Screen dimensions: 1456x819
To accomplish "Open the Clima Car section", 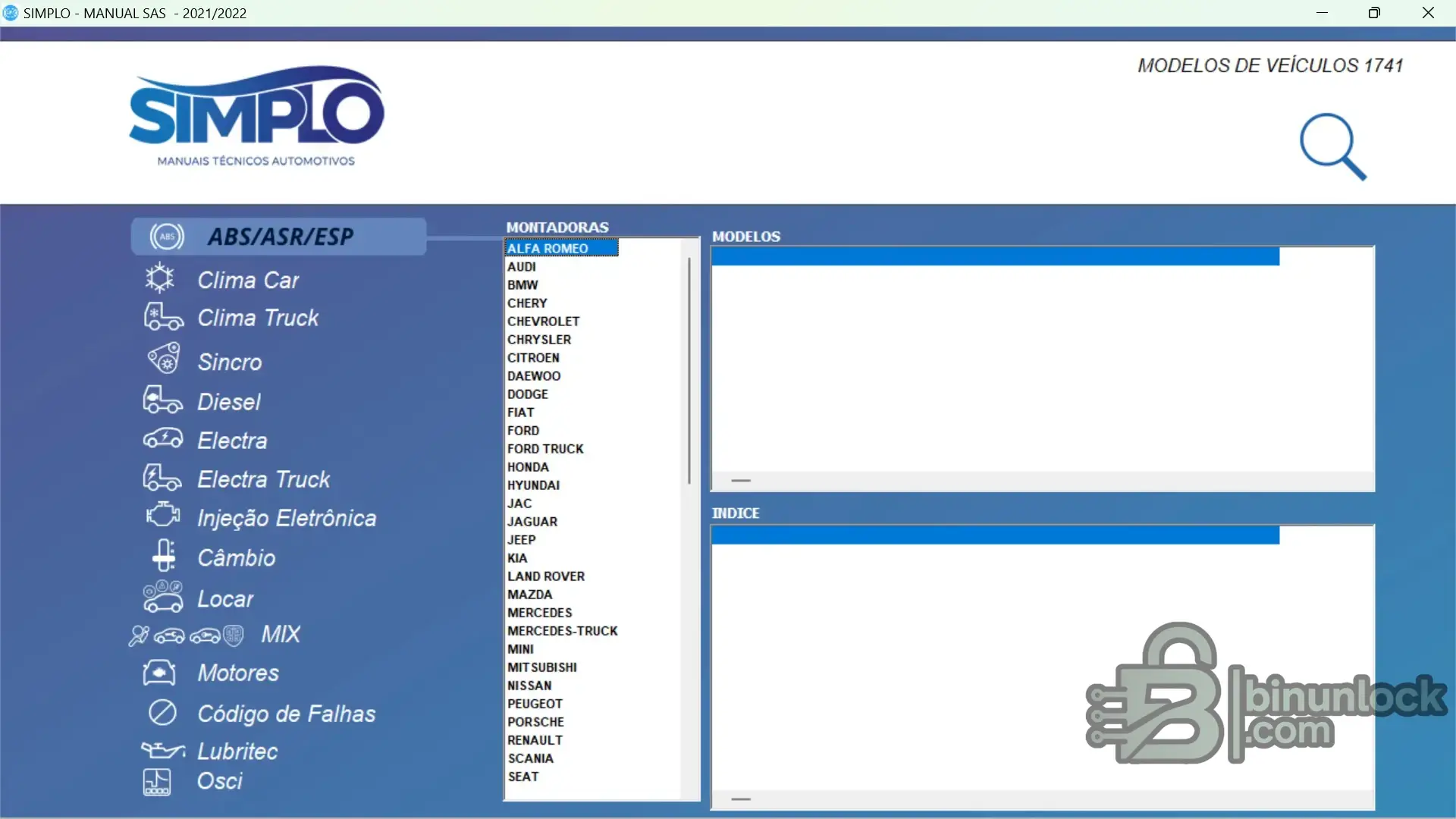I will [x=249, y=281].
